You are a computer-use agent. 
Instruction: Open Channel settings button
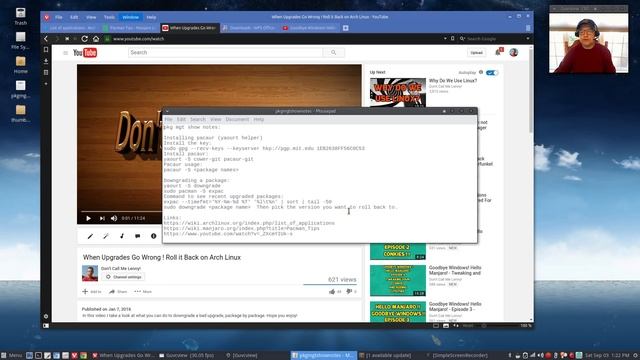click(123, 277)
